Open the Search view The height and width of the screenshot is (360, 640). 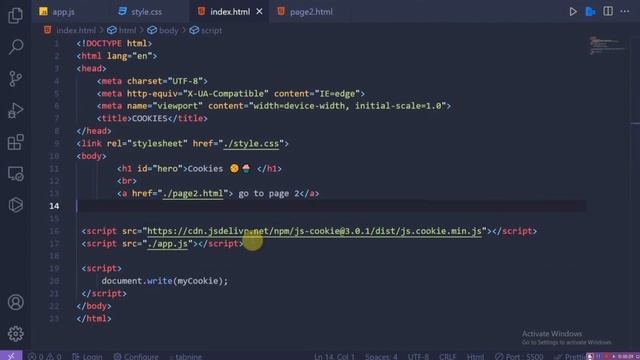[16, 47]
